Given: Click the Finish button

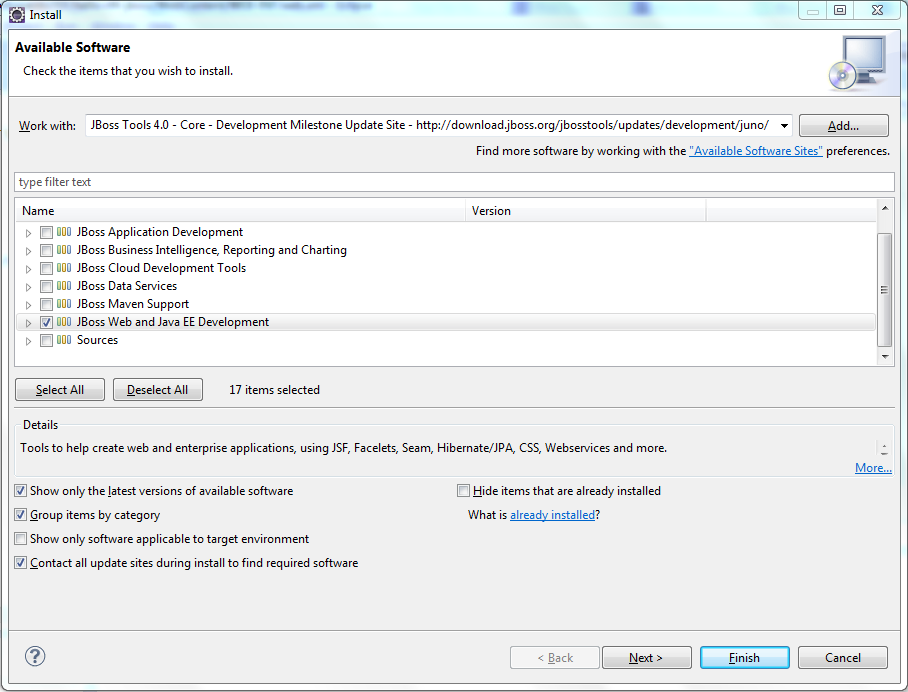Looking at the screenshot, I should 744,658.
